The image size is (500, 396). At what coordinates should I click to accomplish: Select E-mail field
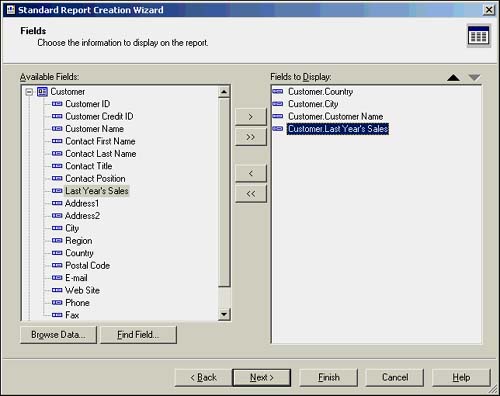pos(76,278)
